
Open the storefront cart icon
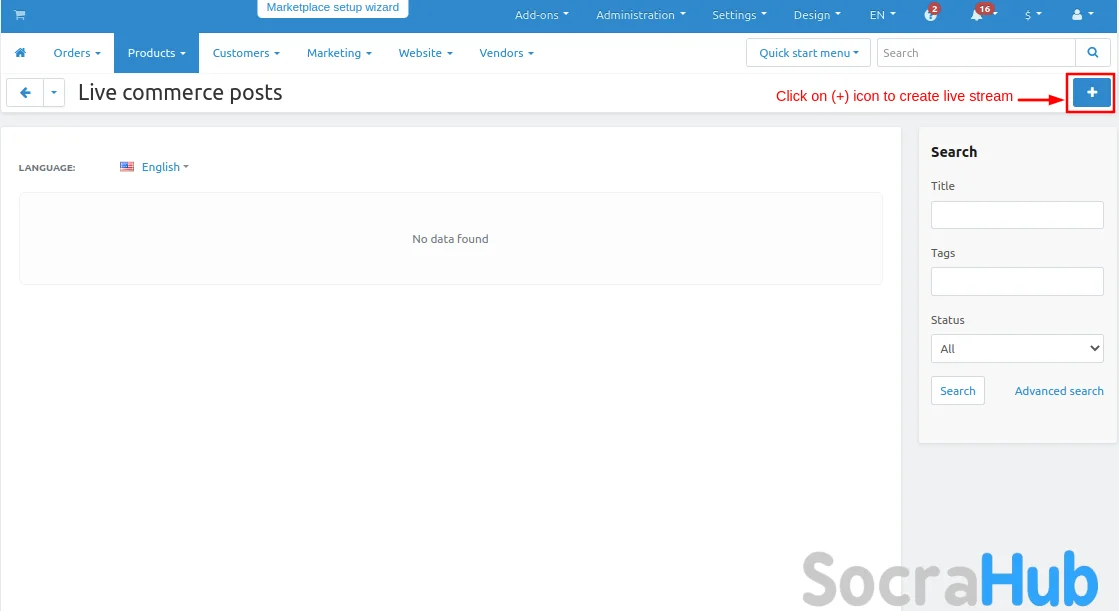point(19,15)
